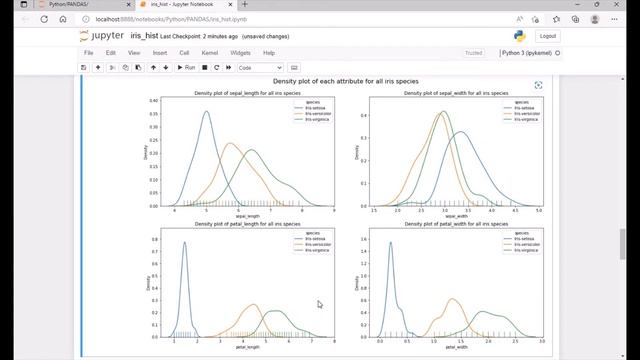Cut selected cells with the scissors icon
Image resolution: width=640 pixels, height=360 pixels.
[112, 68]
